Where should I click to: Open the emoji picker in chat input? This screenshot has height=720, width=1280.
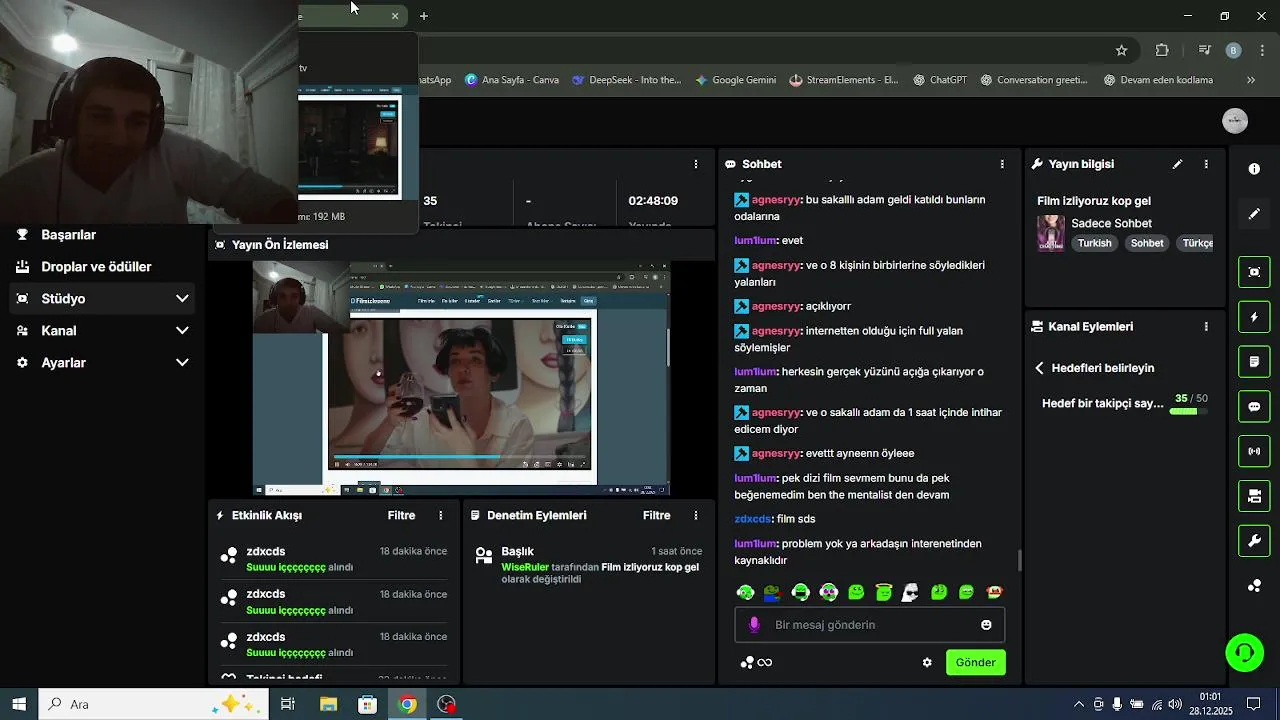click(x=986, y=625)
